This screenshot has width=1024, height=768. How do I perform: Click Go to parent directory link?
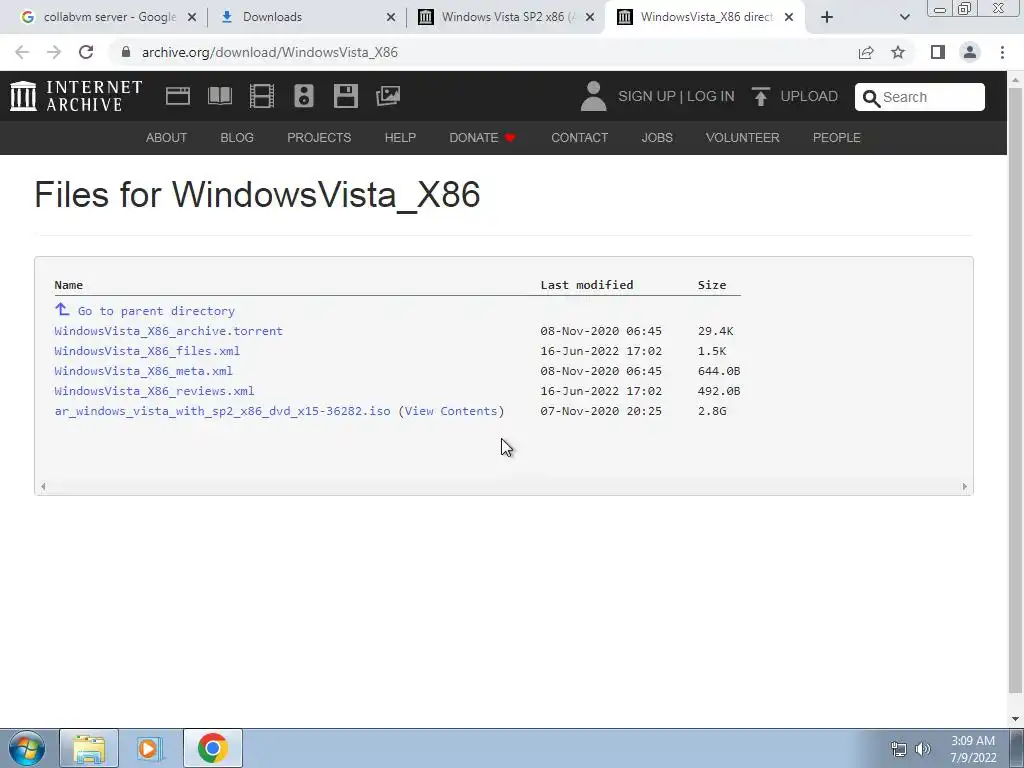[156, 311]
